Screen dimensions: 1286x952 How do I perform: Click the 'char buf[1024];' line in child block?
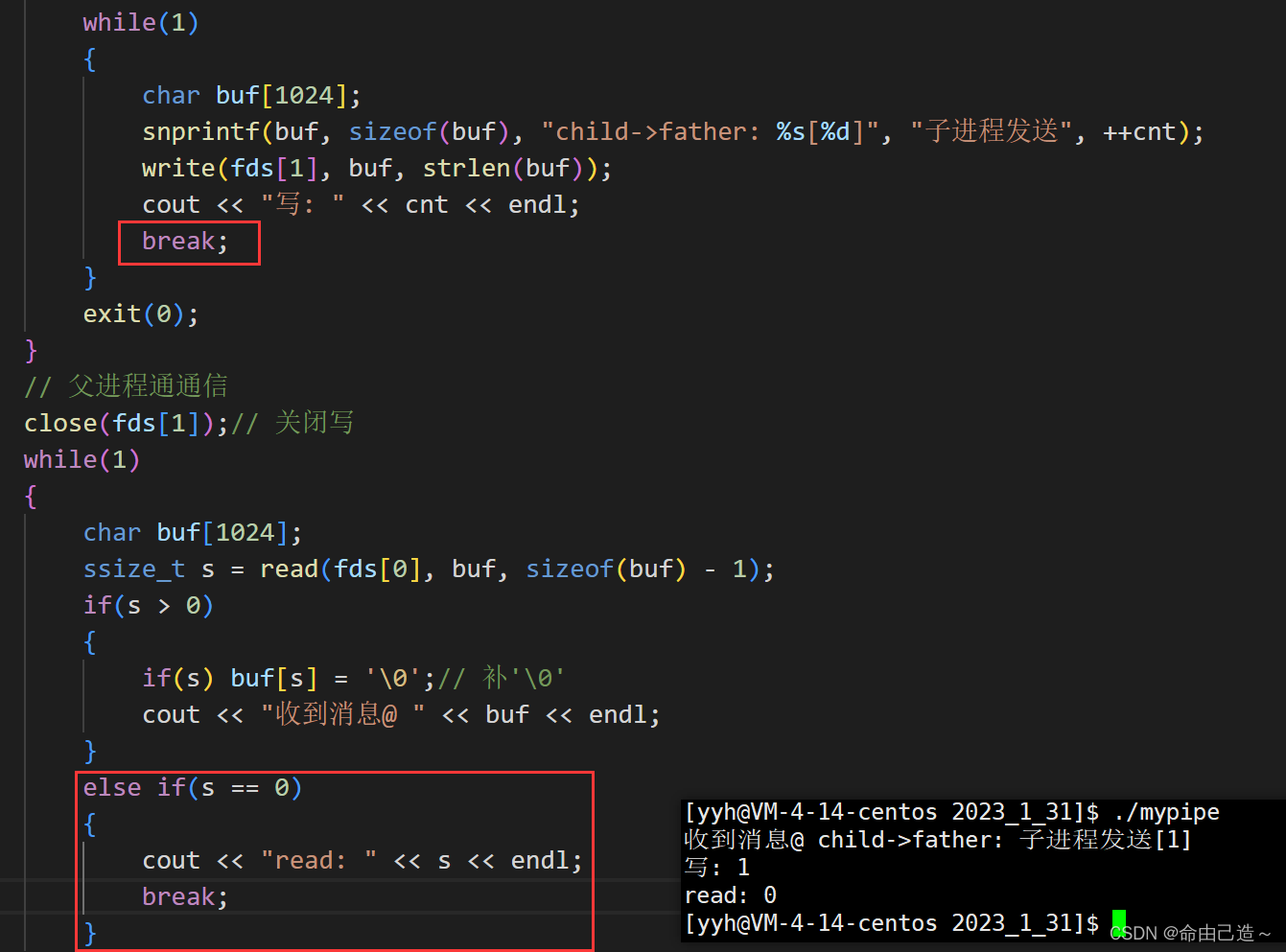pyautogui.click(x=251, y=95)
